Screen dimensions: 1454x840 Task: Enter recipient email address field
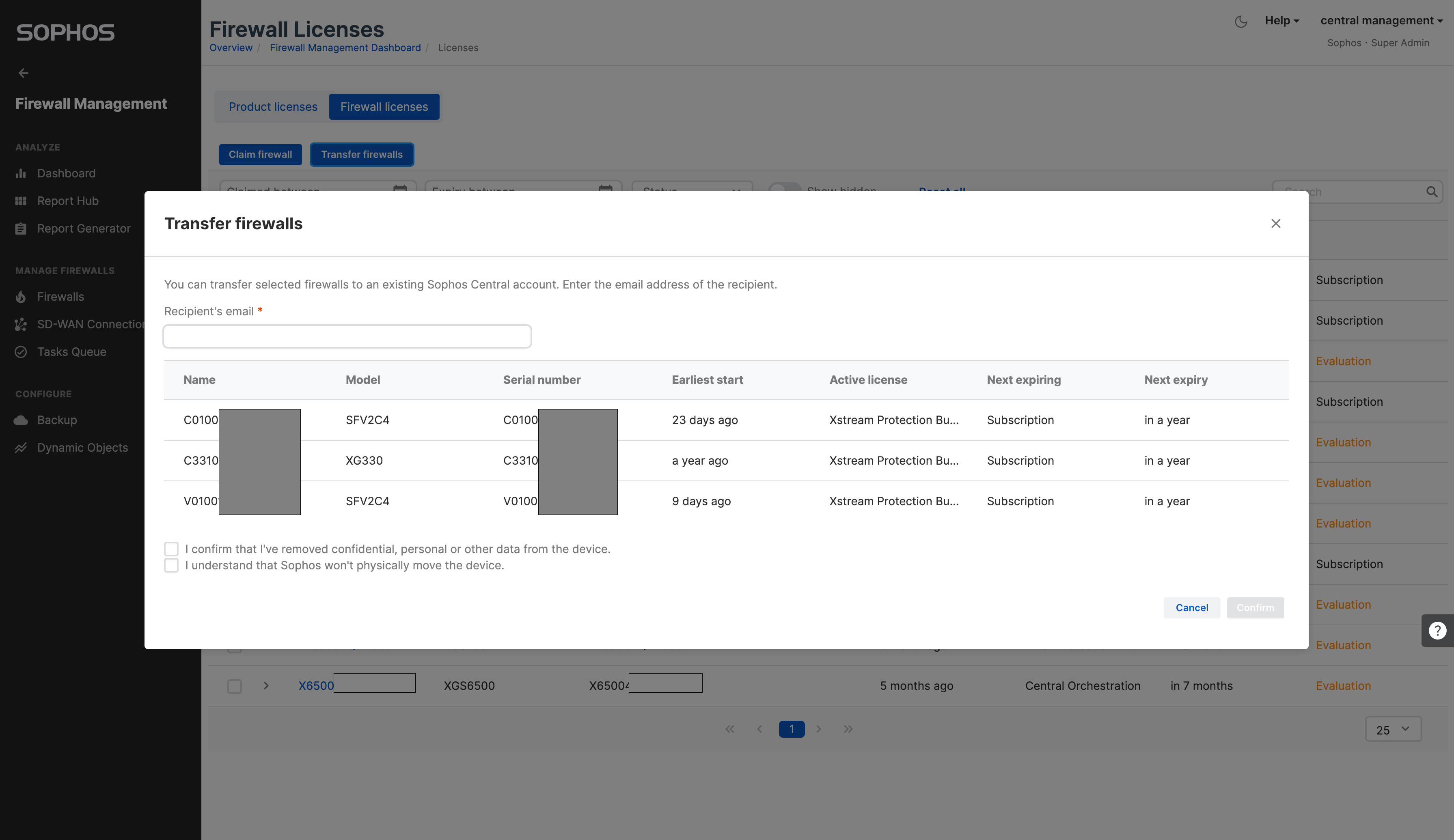pos(348,336)
